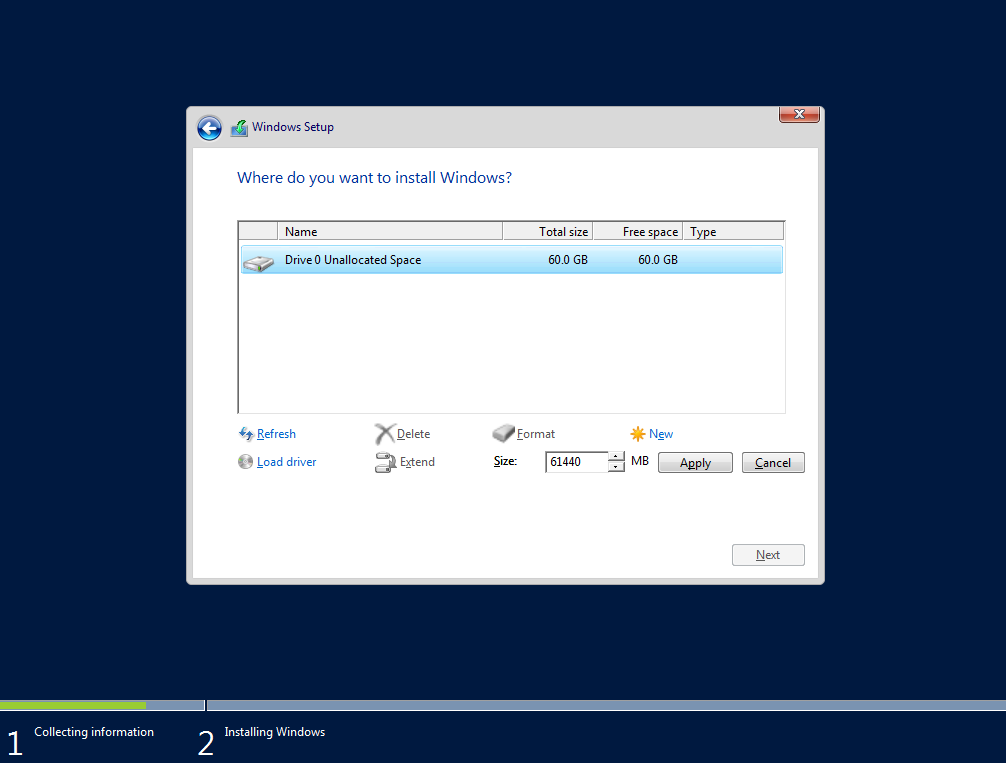
Task: Click the Load driver disc icon
Action: point(245,461)
